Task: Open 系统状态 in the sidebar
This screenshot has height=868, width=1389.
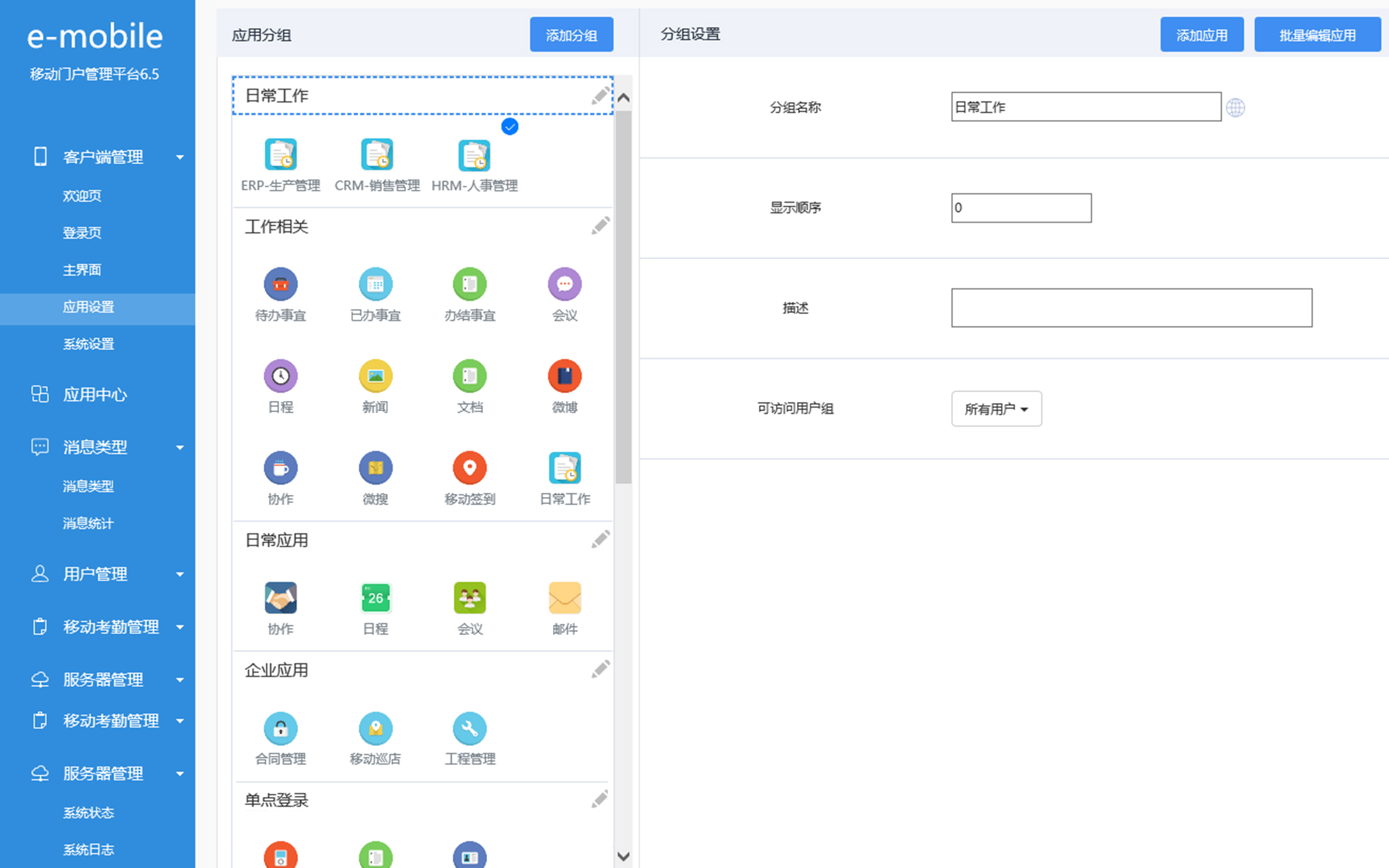Action: (x=88, y=813)
